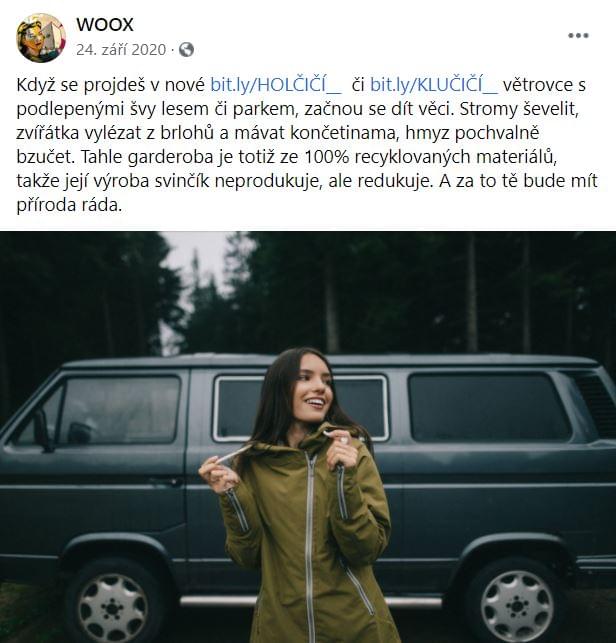Click the green jacket's central zipper
Viewport: 616px width, 643px height.
310,545
